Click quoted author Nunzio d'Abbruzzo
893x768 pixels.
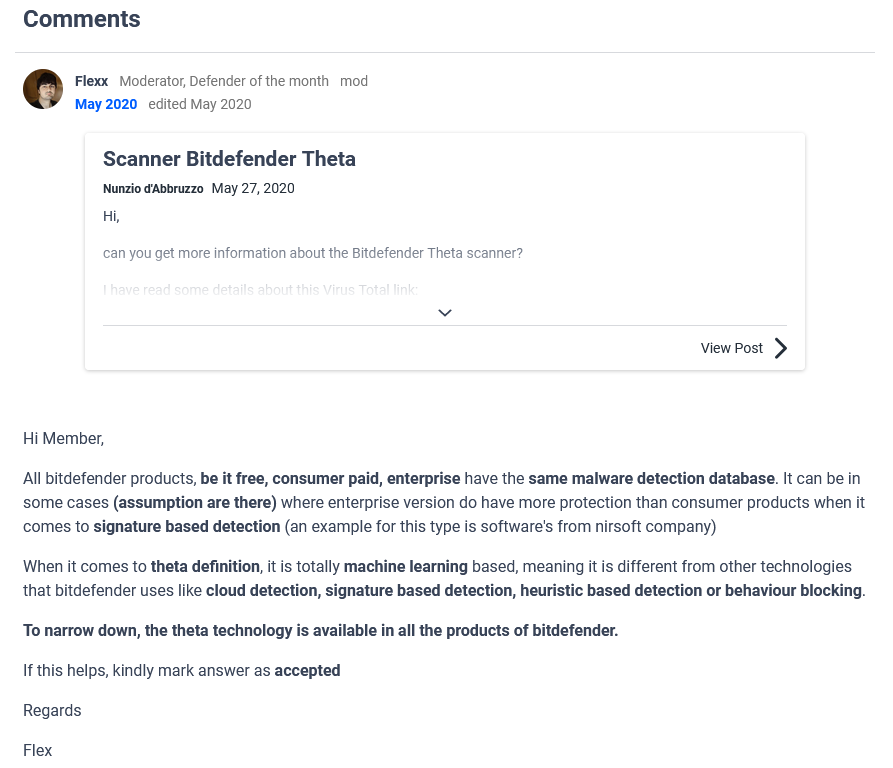(x=153, y=189)
